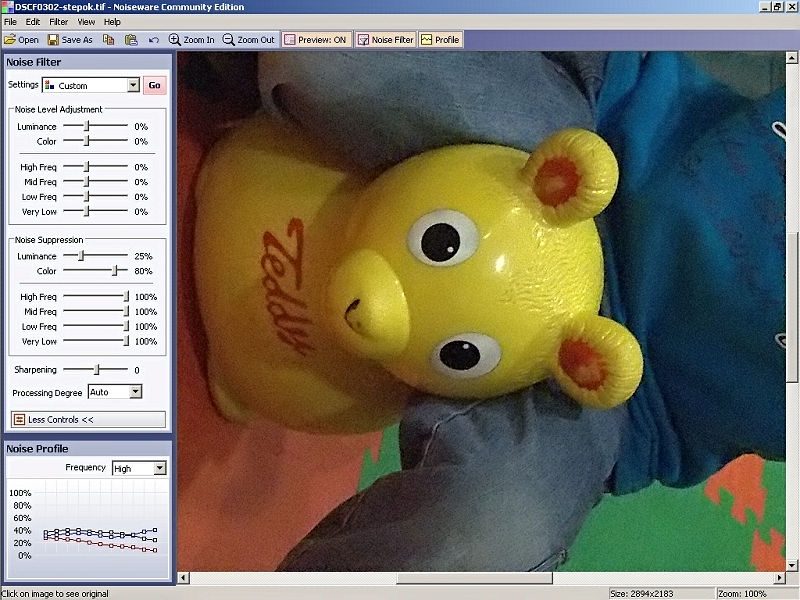Viewport: 800px width, 600px height.
Task: Open the Frequency High dropdown
Action: (x=160, y=468)
